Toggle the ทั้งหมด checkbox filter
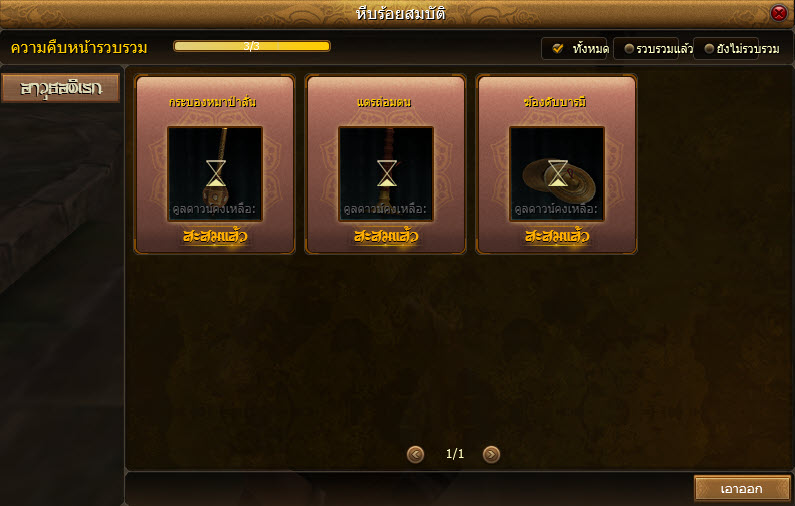795x506 pixels. tap(558, 49)
